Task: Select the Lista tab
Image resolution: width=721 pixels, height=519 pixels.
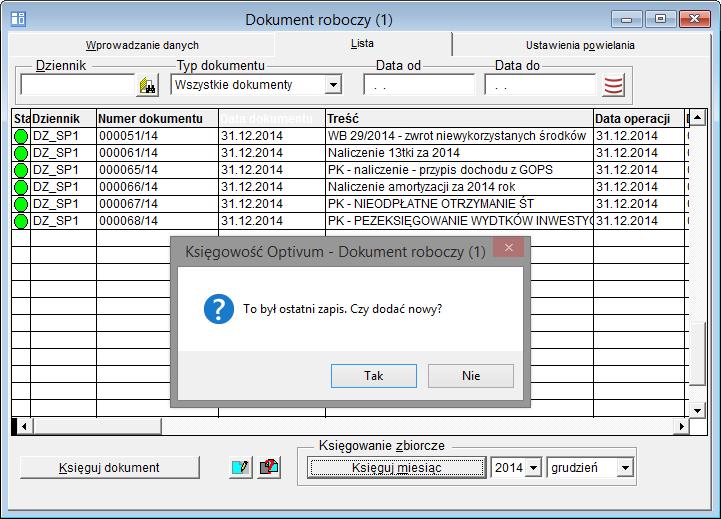Action: point(362,44)
